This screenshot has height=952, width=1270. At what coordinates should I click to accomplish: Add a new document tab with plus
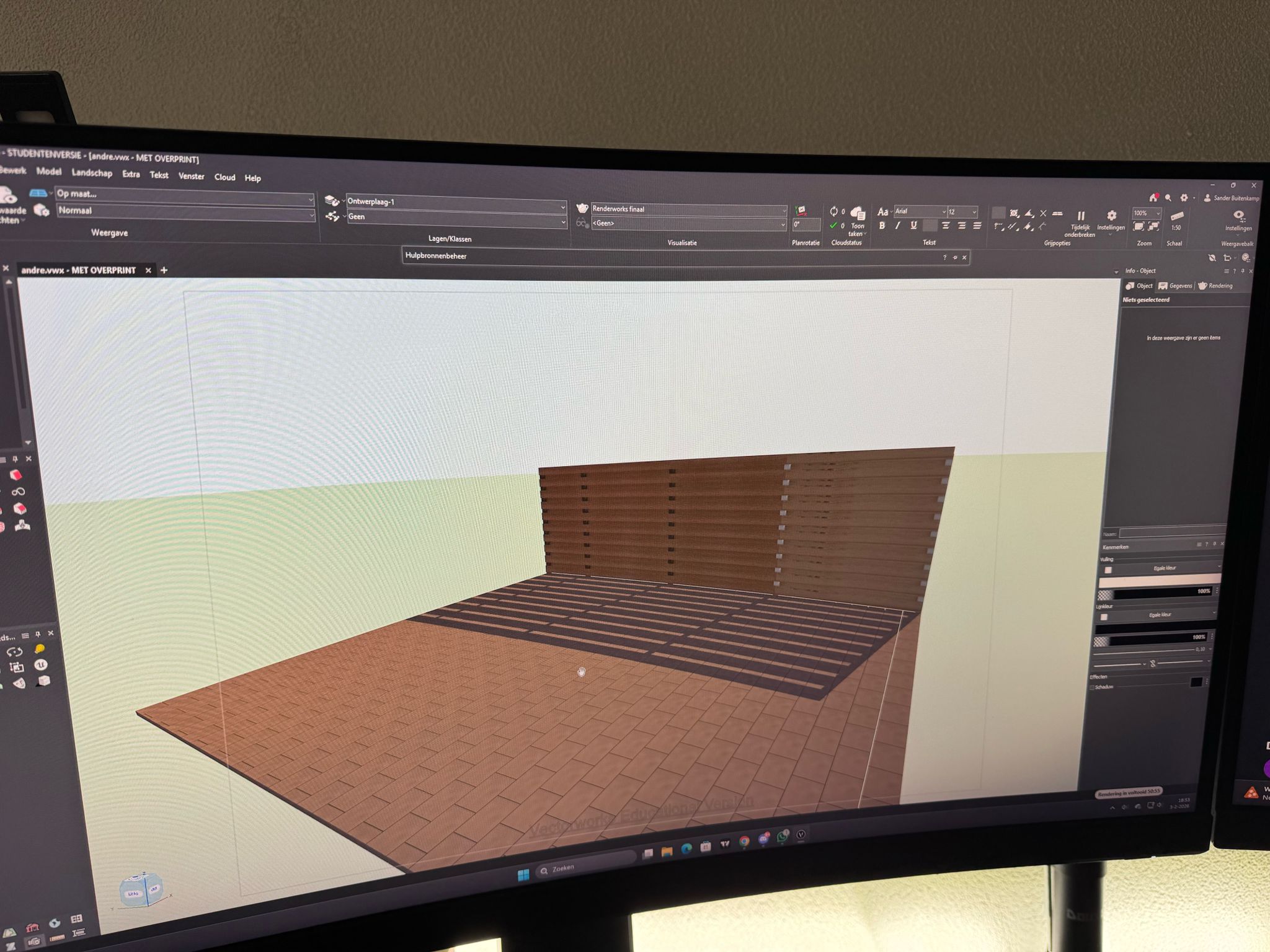pyautogui.click(x=164, y=270)
